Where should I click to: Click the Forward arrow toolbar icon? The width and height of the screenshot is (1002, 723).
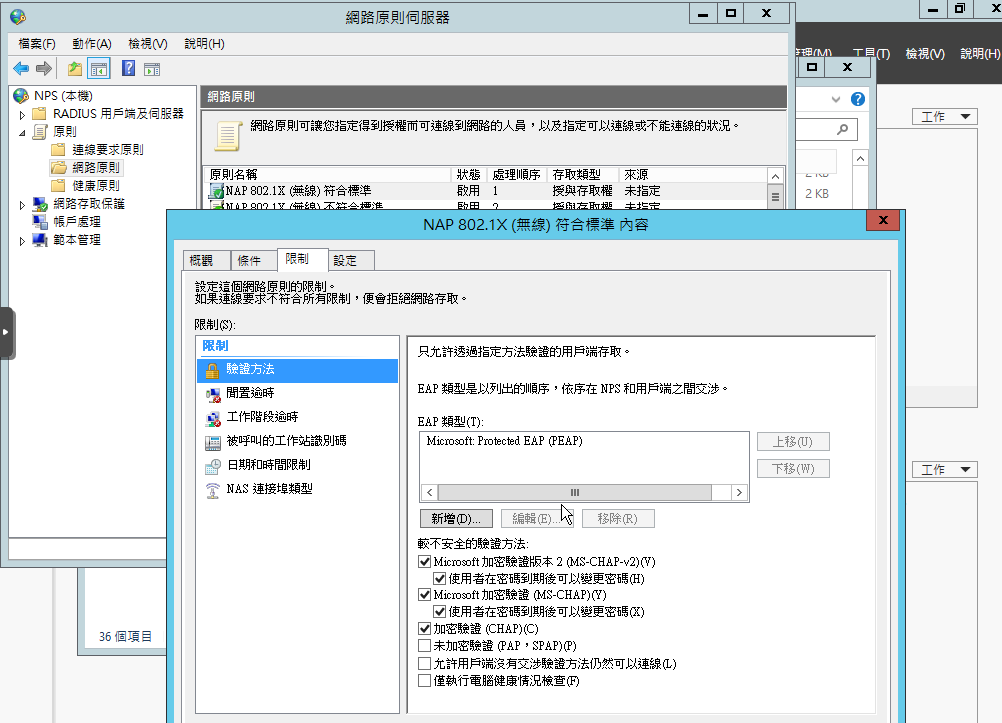[43, 68]
